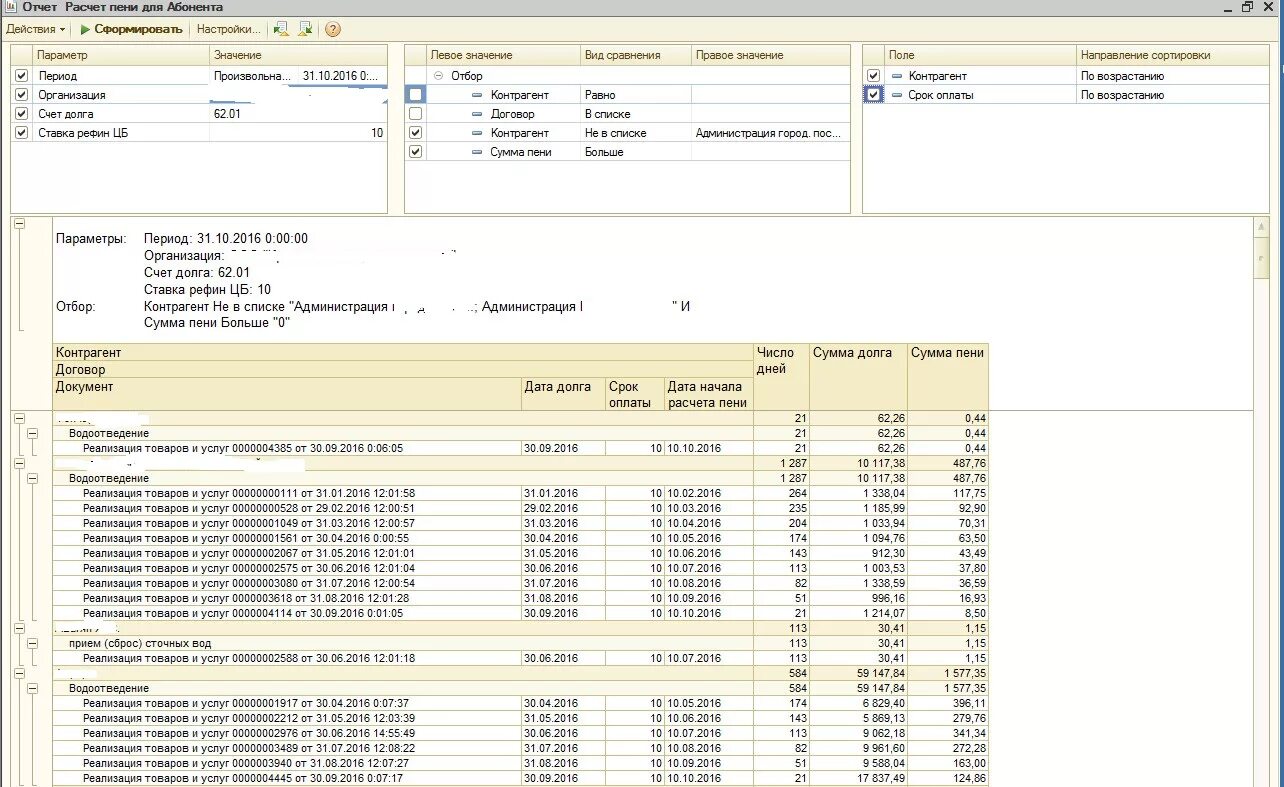Click По возрастанию for Срок оплаты sort
Viewport: 1284px width, 787px height.
click(x=1173, y=95)
